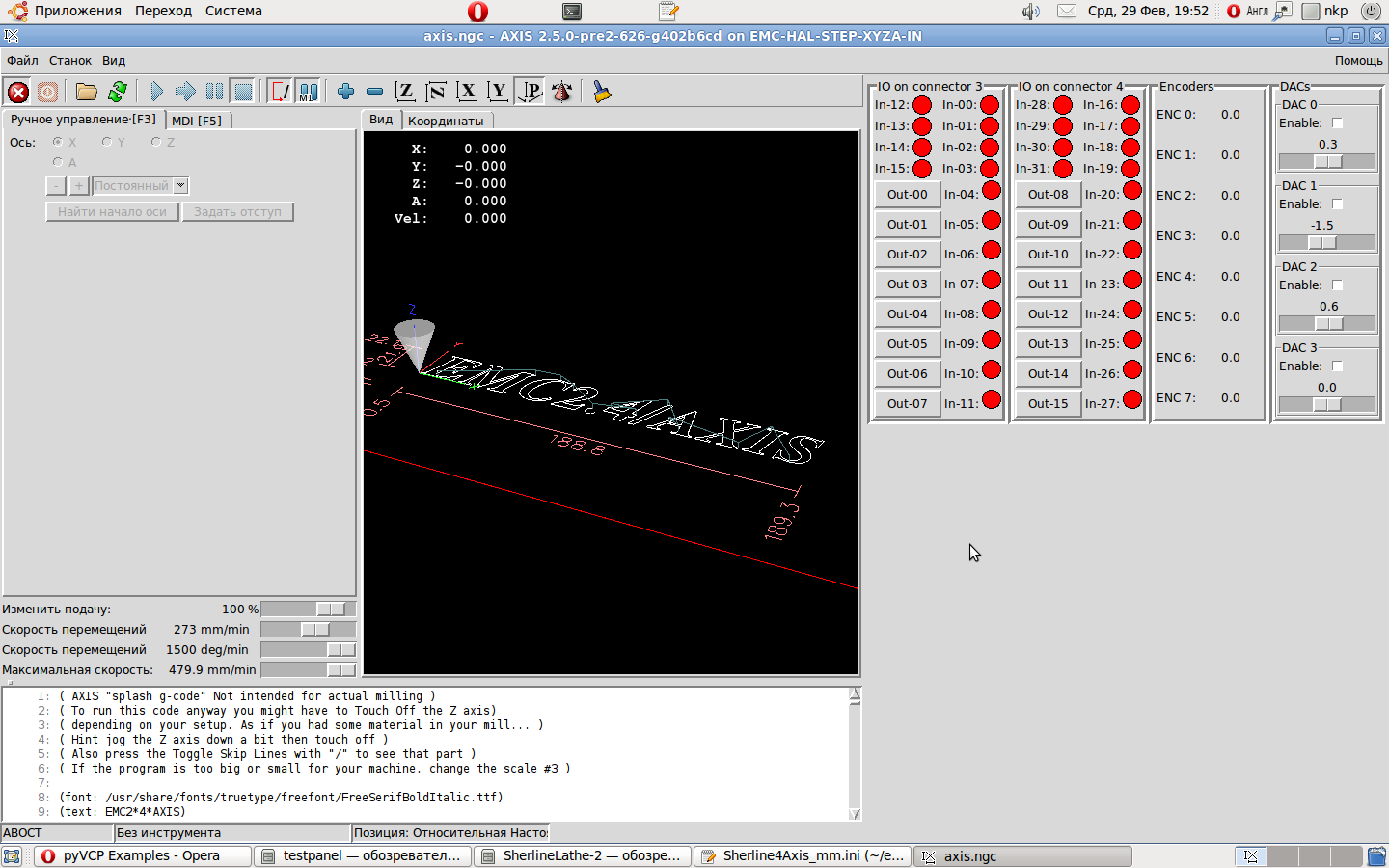Switch to MDI [F5] tab

tap(197, 121)
